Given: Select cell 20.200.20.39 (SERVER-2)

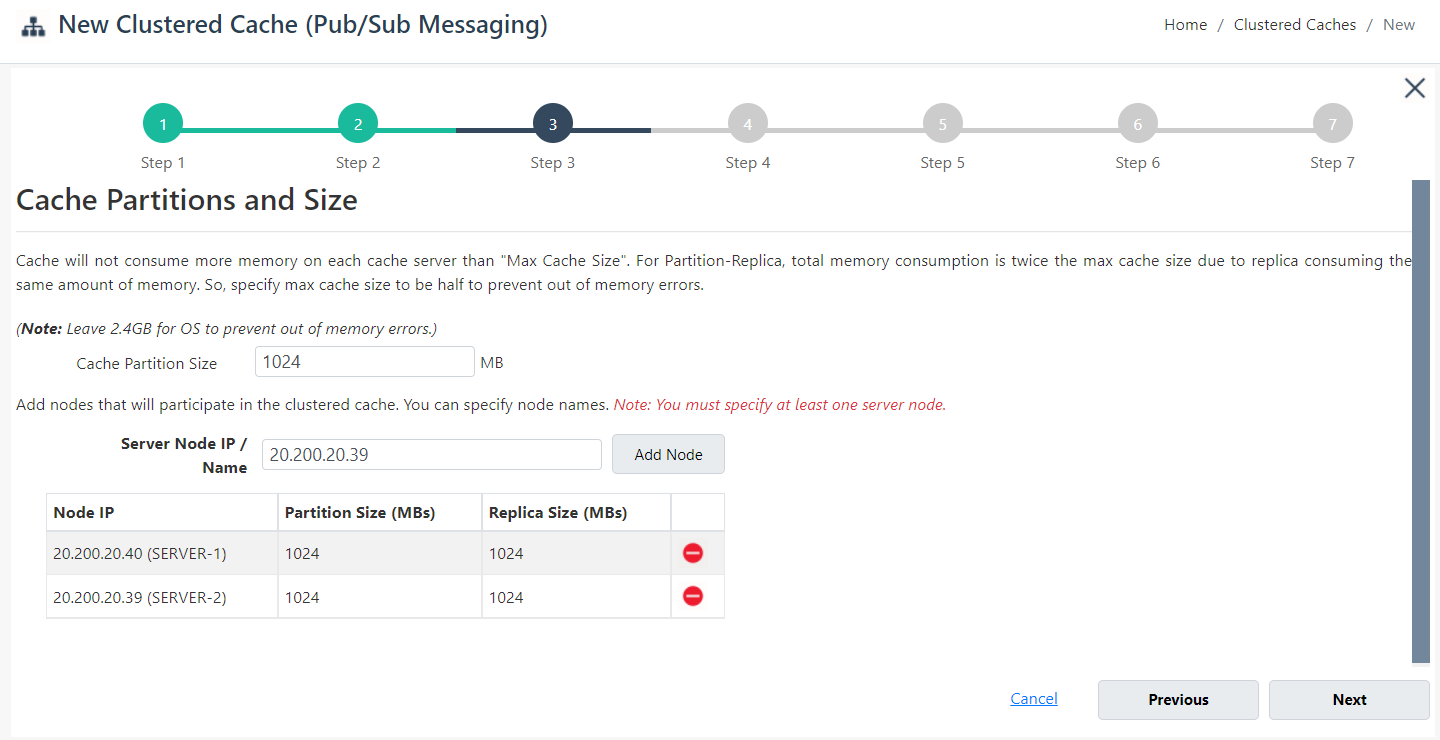Looking at the screenshot, I should pos(162,597).
